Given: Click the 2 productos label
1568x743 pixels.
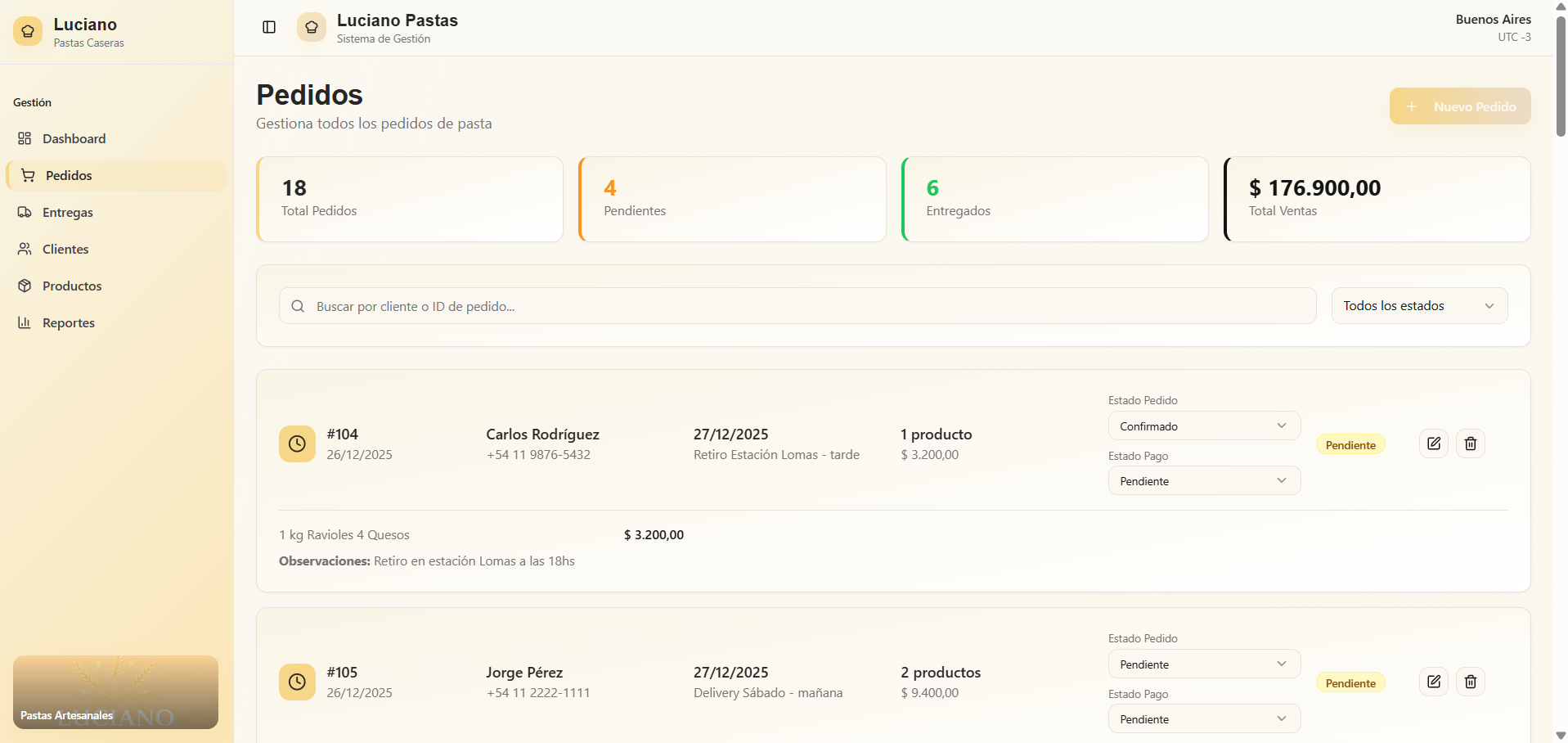Looking at the screenshot, I should [x=941, y=673].
